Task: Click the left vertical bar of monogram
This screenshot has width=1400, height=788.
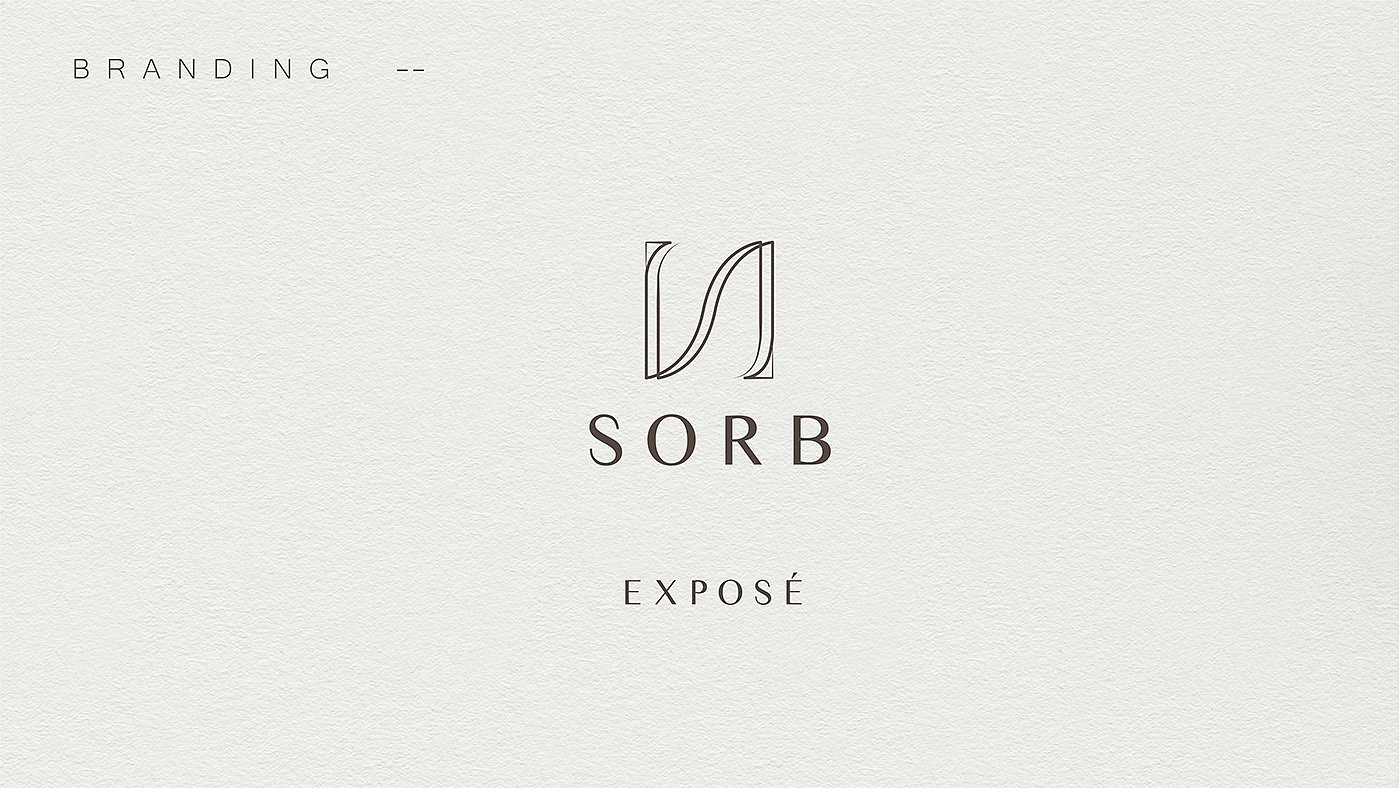Action: click(652, 310)
